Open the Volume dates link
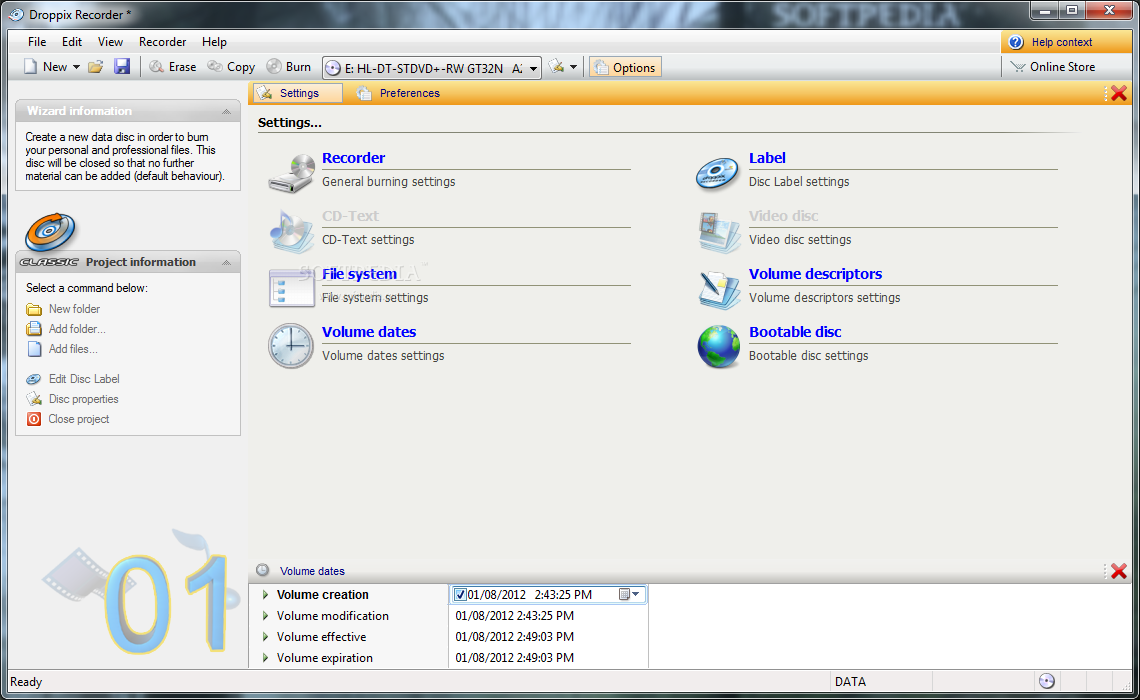The width and height of the screenshot is (1140, 700). pos(369,332)
